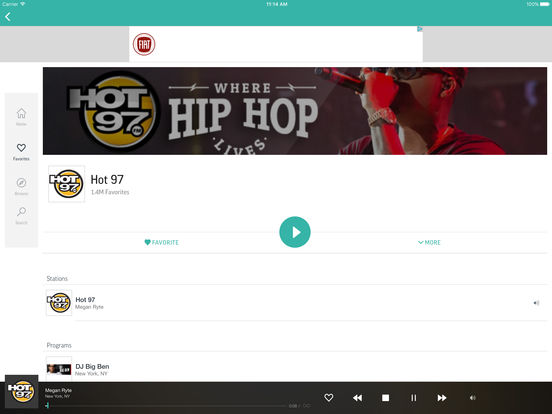Click the DJ Big Ben thumbnail
The height and width of the screenshot is (414, 552).
click(59, 369)
